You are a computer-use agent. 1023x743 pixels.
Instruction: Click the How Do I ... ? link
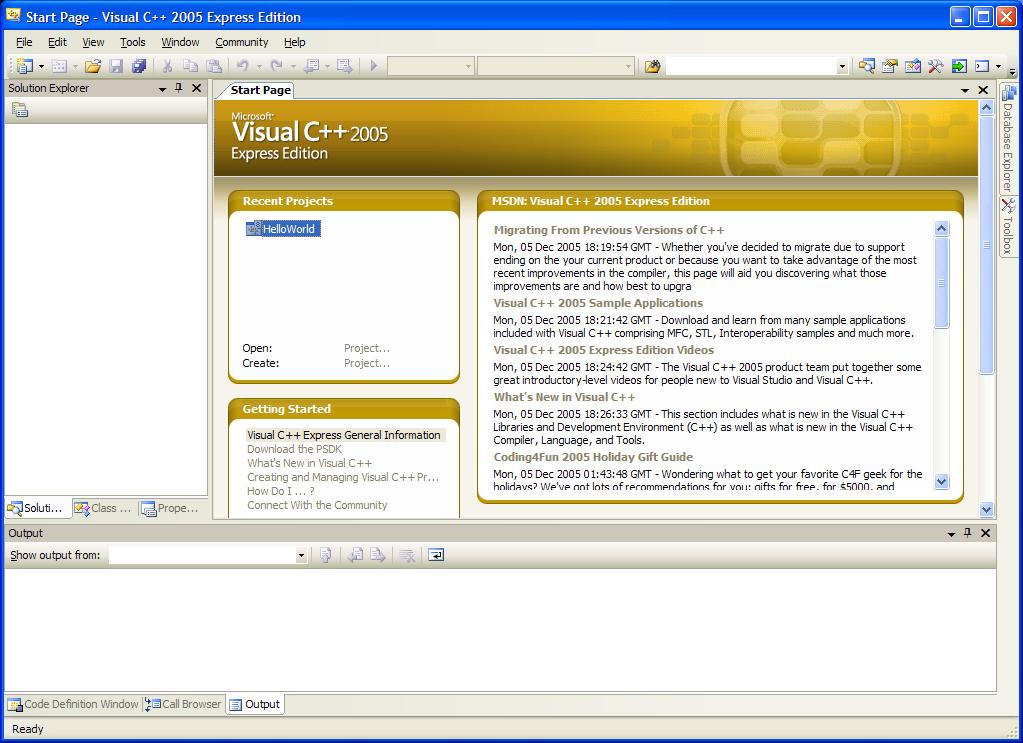click(281, 491)
